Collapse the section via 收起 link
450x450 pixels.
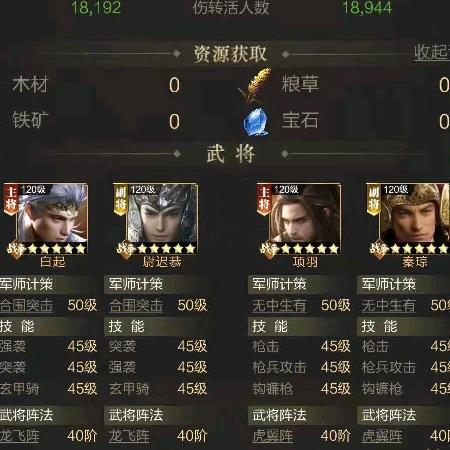coord(432,53)
